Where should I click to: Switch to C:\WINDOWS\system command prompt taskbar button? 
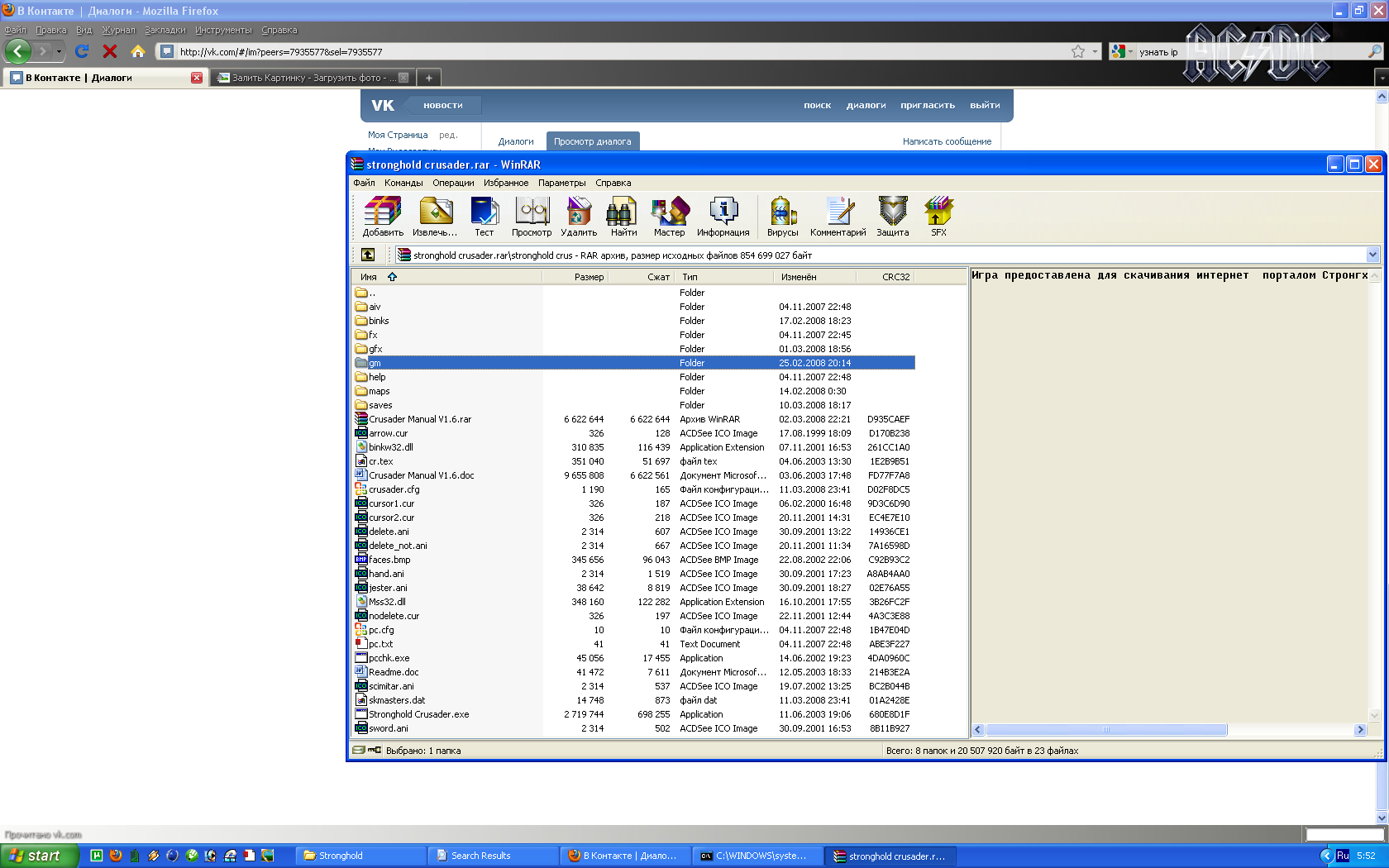click(x=757, y=856)
